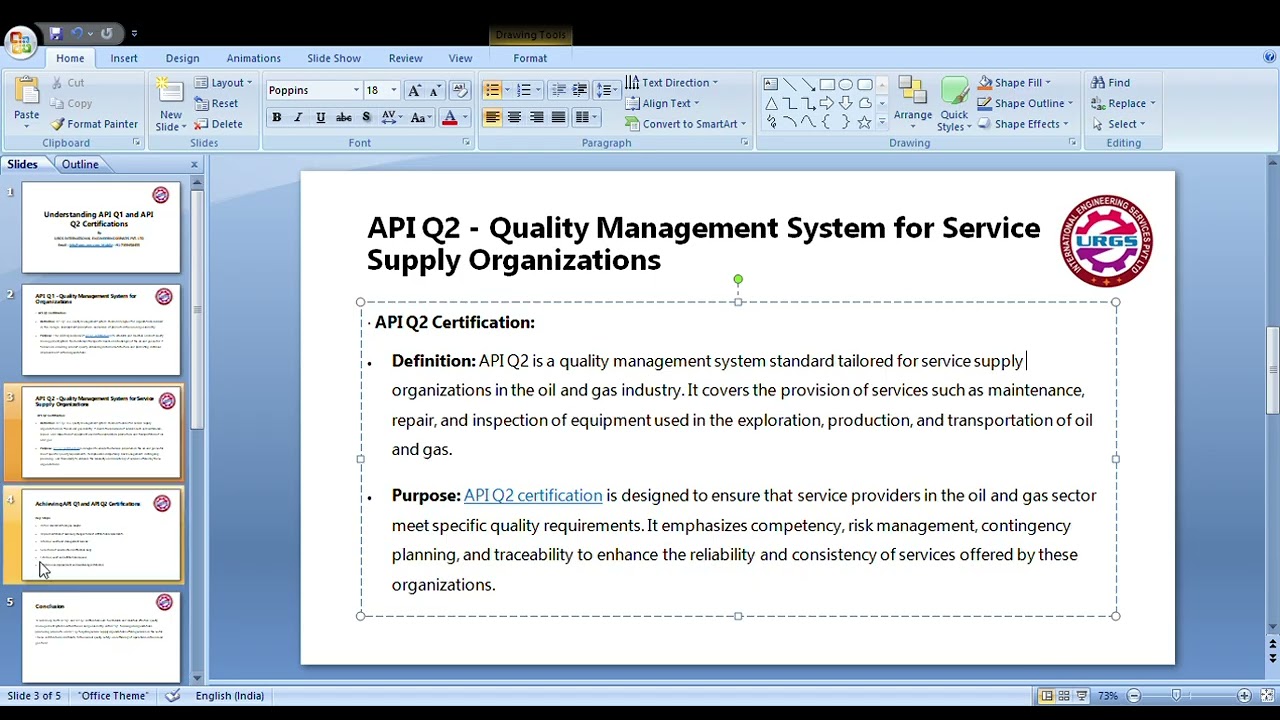Clear all text formatting
Screen dimensions: 1280x720
click(460, 90)
